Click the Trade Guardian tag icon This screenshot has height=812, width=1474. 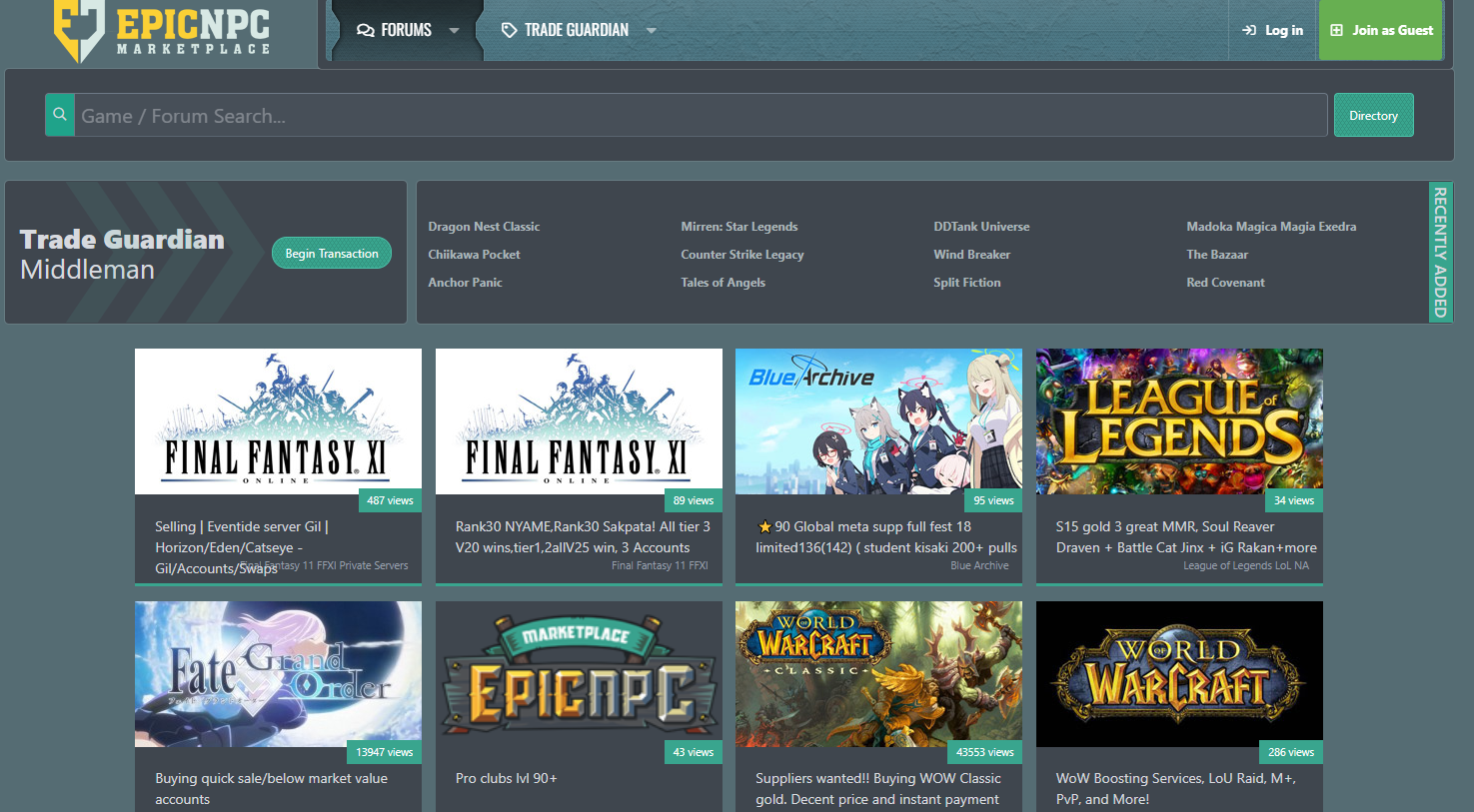tap(509, 30)
